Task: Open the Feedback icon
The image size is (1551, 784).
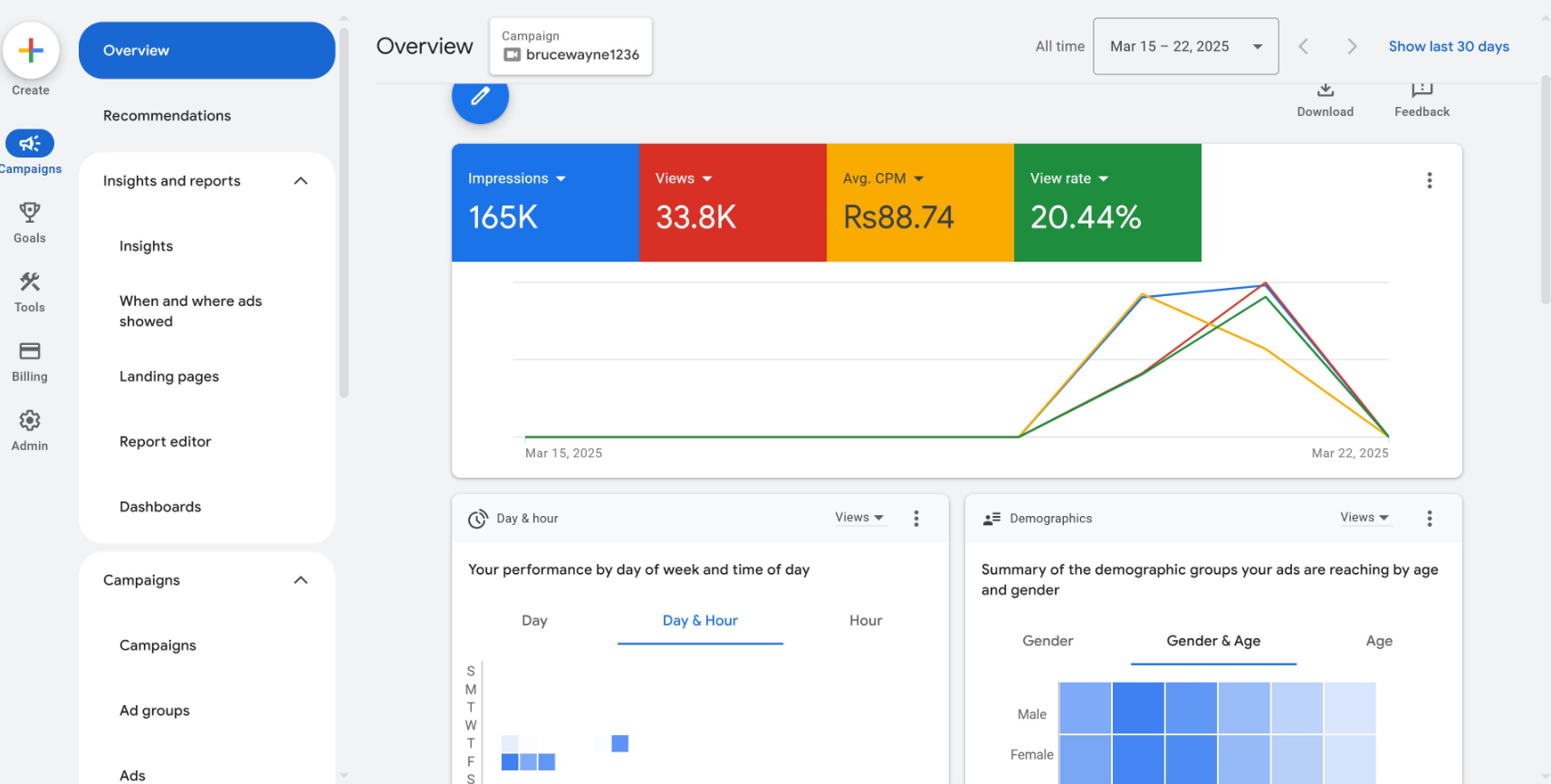Action: 1422,98
